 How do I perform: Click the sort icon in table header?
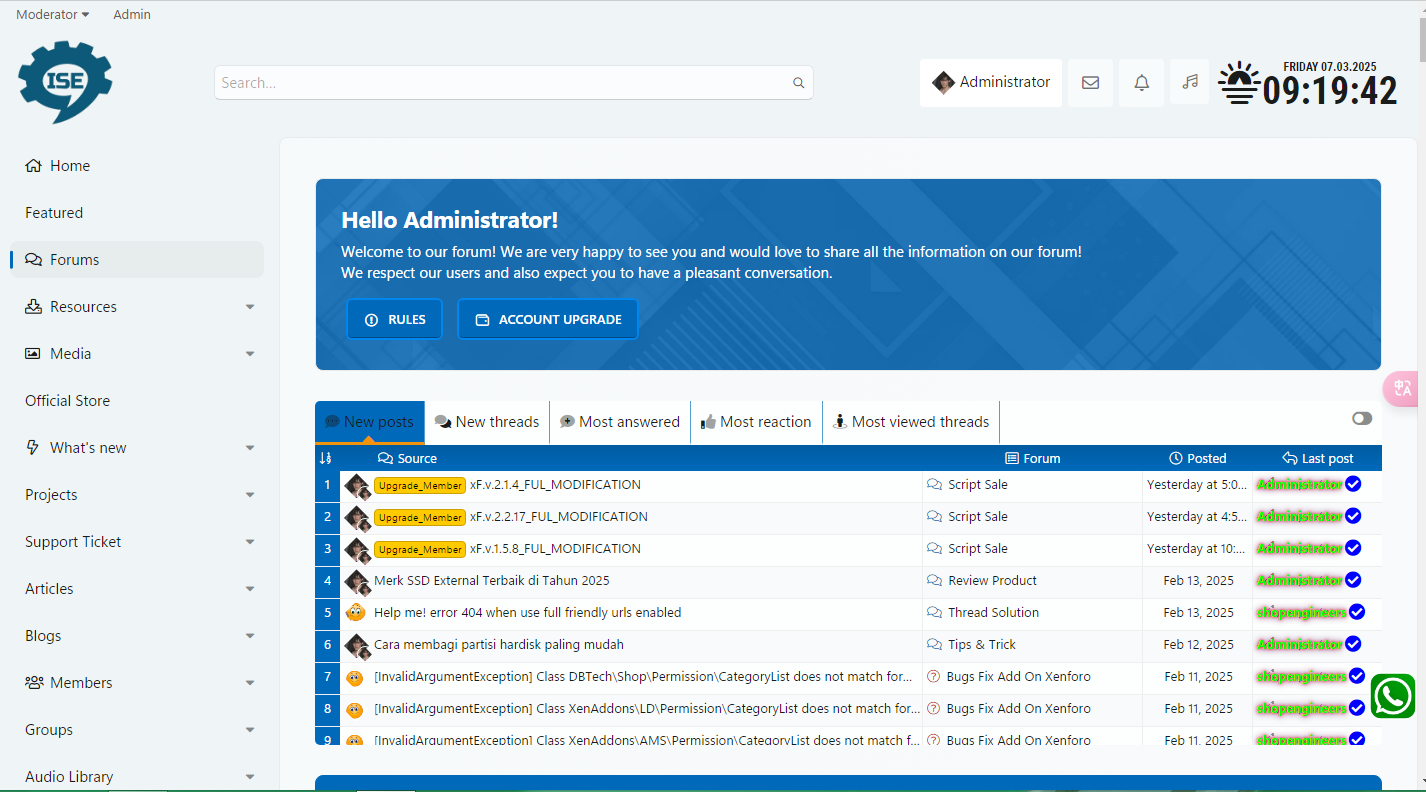click(325, 458)
